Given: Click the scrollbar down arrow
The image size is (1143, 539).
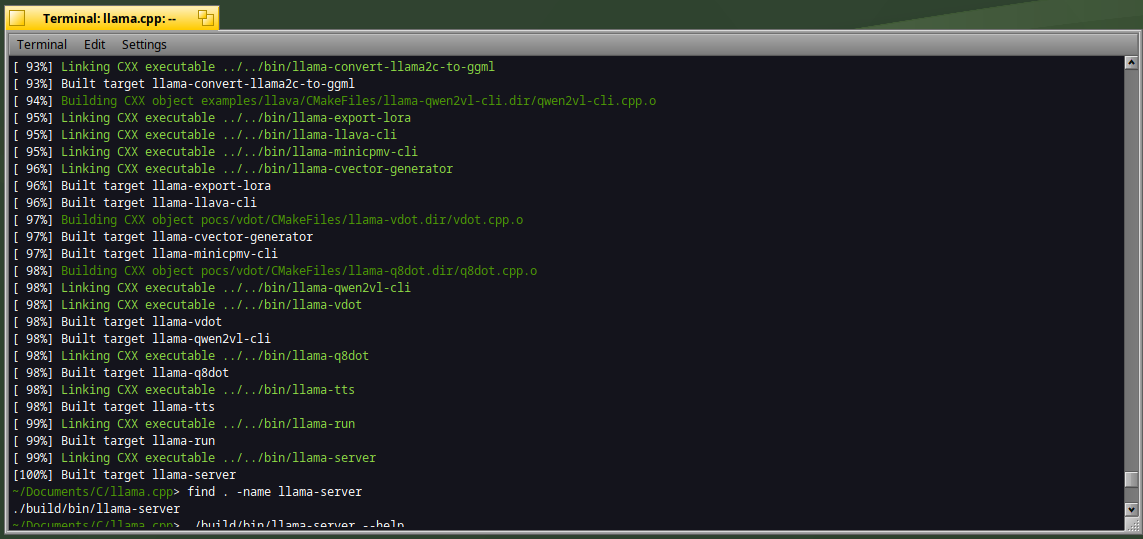Looking at the screenshot, I should [1131, 509].
